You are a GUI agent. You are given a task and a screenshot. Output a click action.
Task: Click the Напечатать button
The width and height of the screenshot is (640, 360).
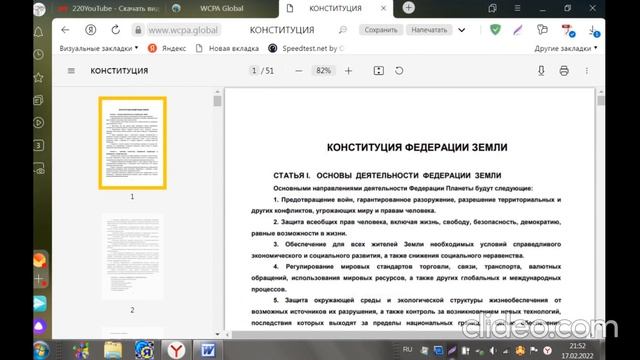click(x=429, y=30)
